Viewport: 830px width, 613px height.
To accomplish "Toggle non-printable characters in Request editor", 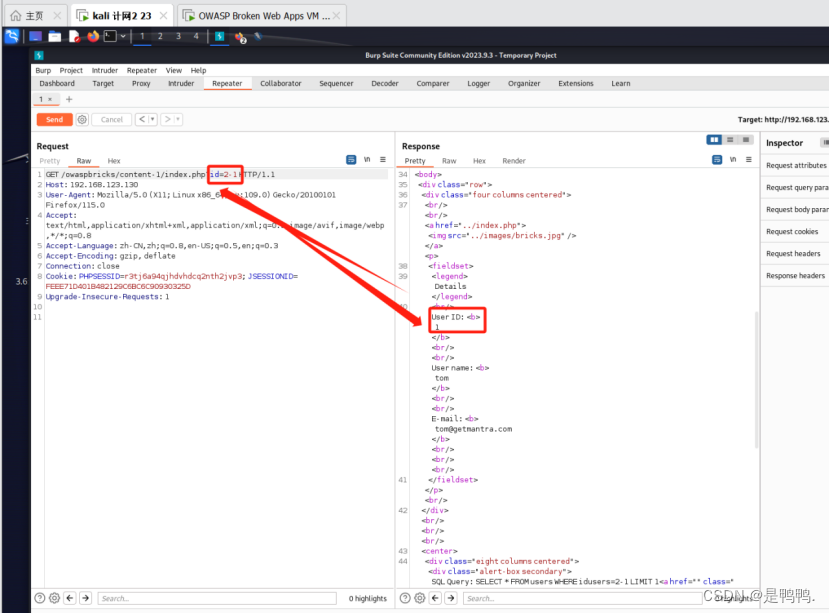I will (x=367, y=160).
